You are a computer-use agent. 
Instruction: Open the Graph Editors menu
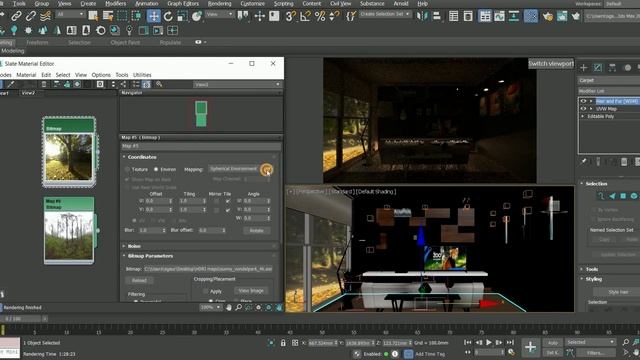click(x=182, y=4)
